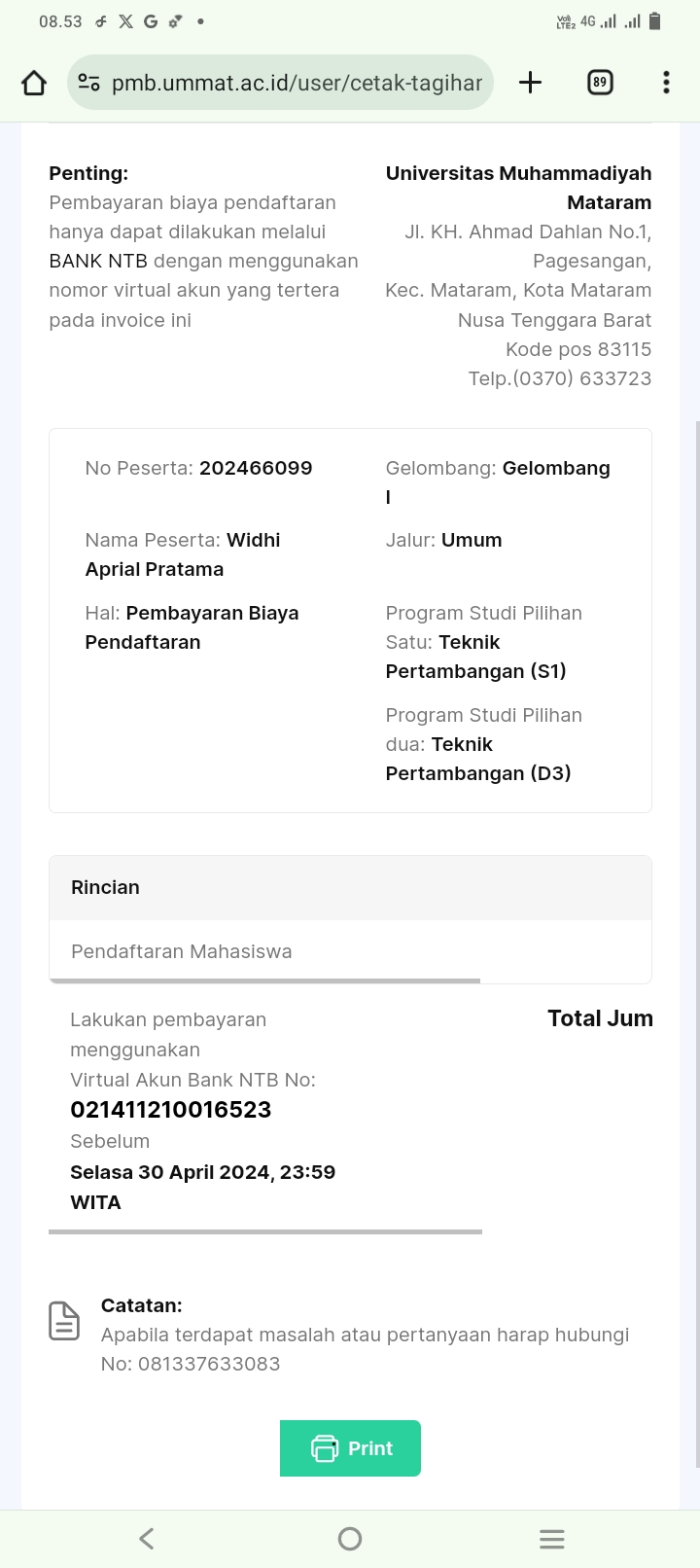The width and height of the screenshot is (700, 1568).
Task: Tap TikTok notification icon in status bar
Action: [101, 21]
